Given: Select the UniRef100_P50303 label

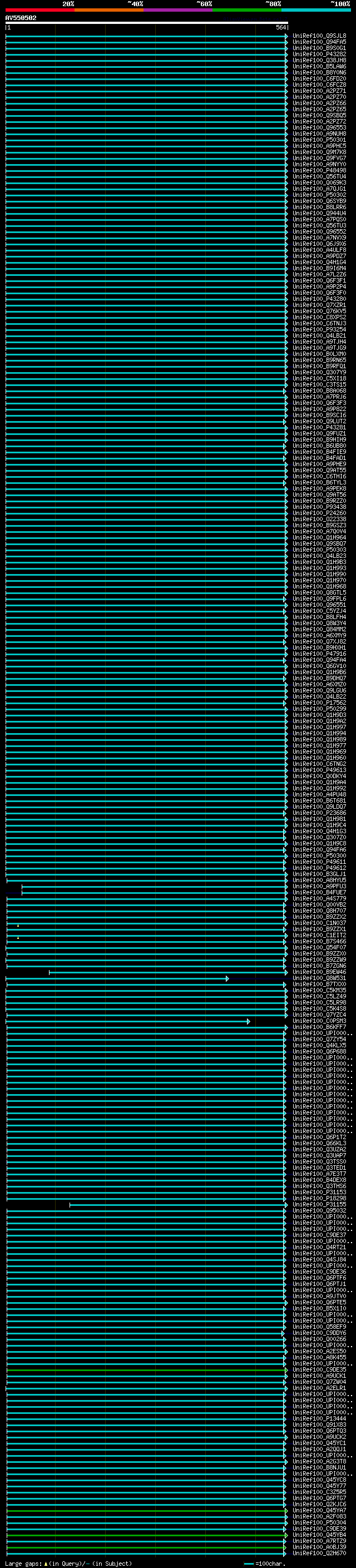Looking at the screenshot, I should tap(319, 550).
